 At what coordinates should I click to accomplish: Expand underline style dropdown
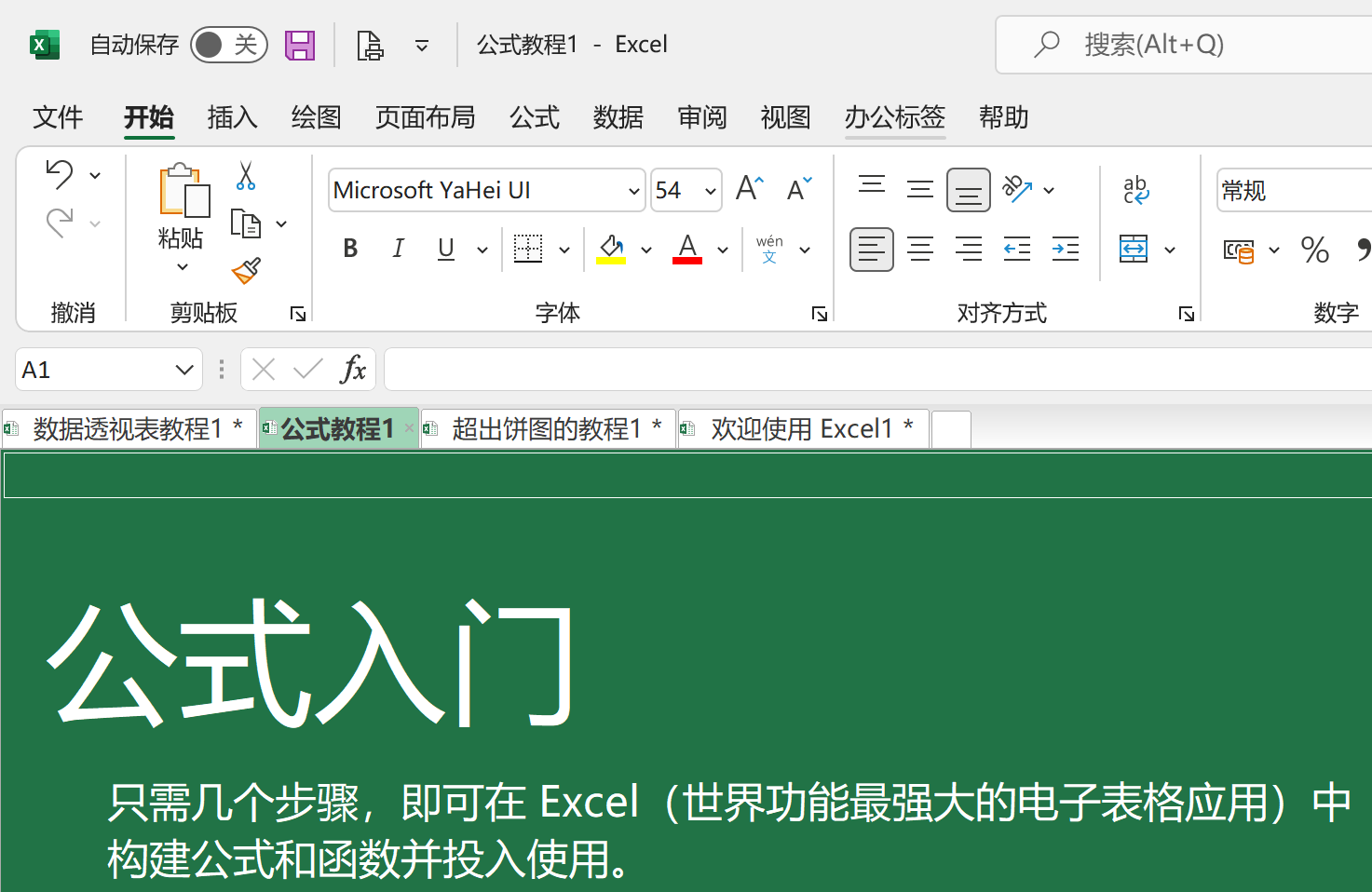(x=482, y=250)
